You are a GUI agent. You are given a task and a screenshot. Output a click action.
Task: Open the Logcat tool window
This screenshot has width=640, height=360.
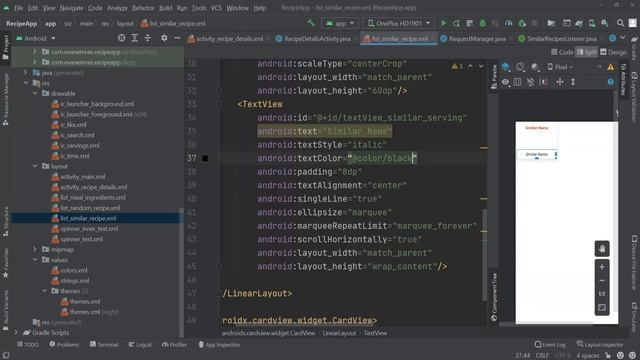click(x=140, y=345)
